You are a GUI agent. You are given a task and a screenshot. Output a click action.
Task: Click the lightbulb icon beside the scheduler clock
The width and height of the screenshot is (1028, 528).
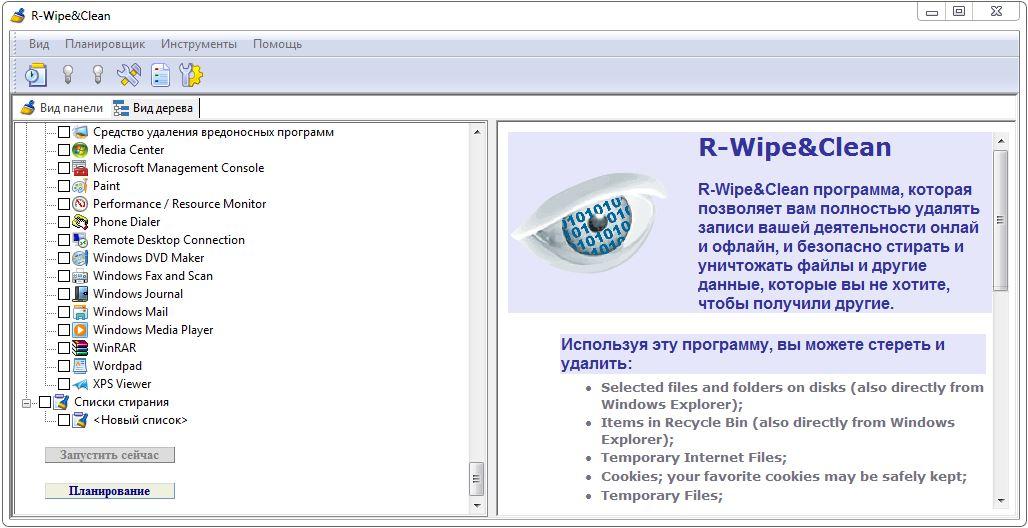click(67, 74)
